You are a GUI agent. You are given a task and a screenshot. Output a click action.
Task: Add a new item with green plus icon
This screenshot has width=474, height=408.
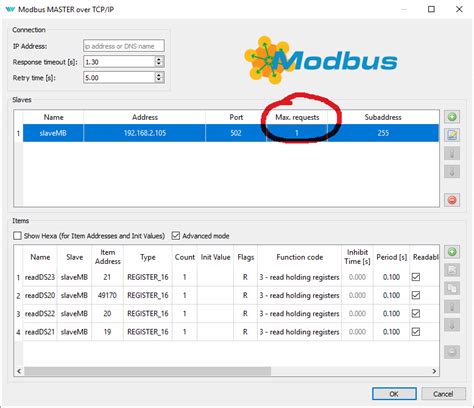pos(452,252)
